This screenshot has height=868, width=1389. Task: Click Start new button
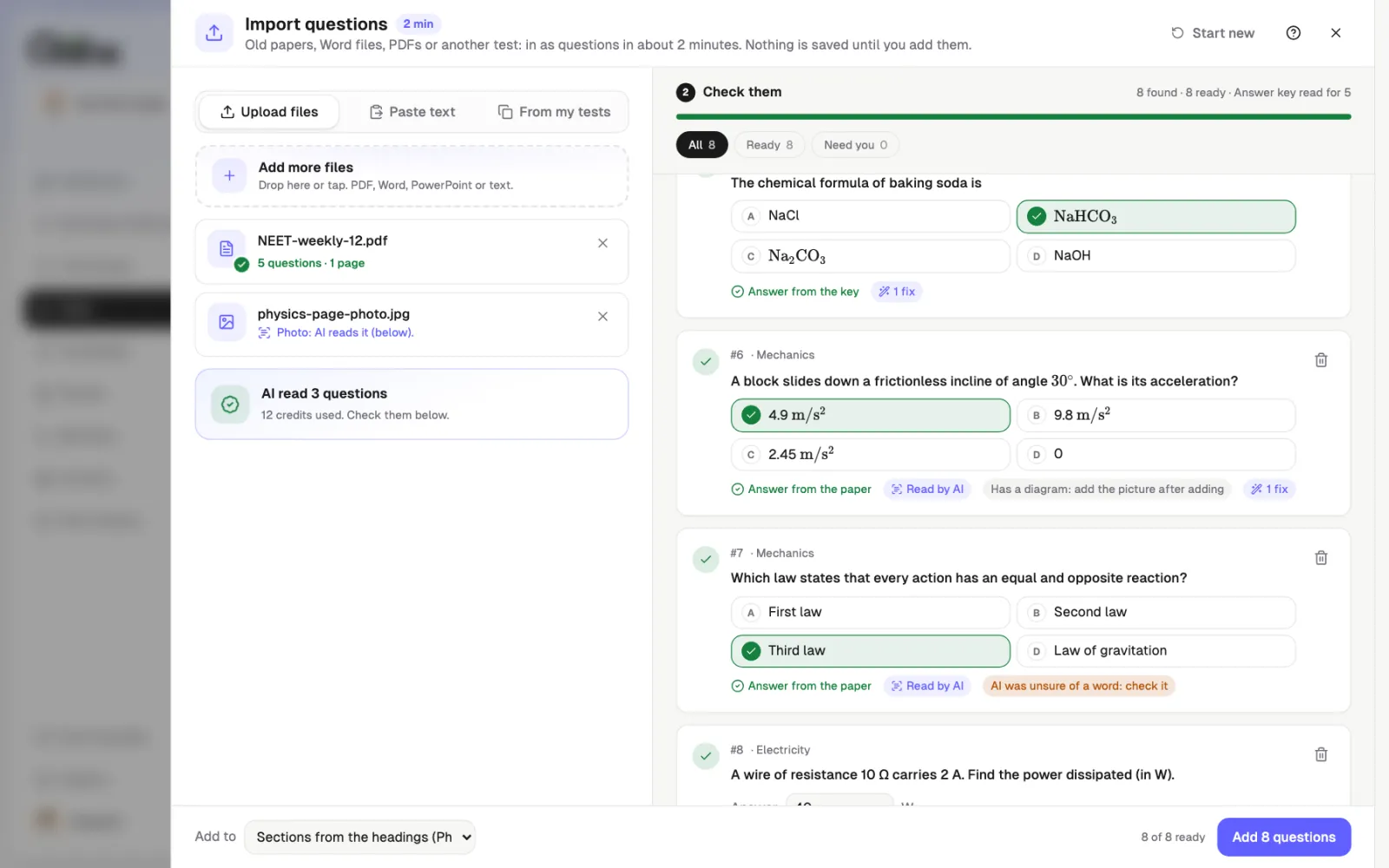coord(1213,33)
